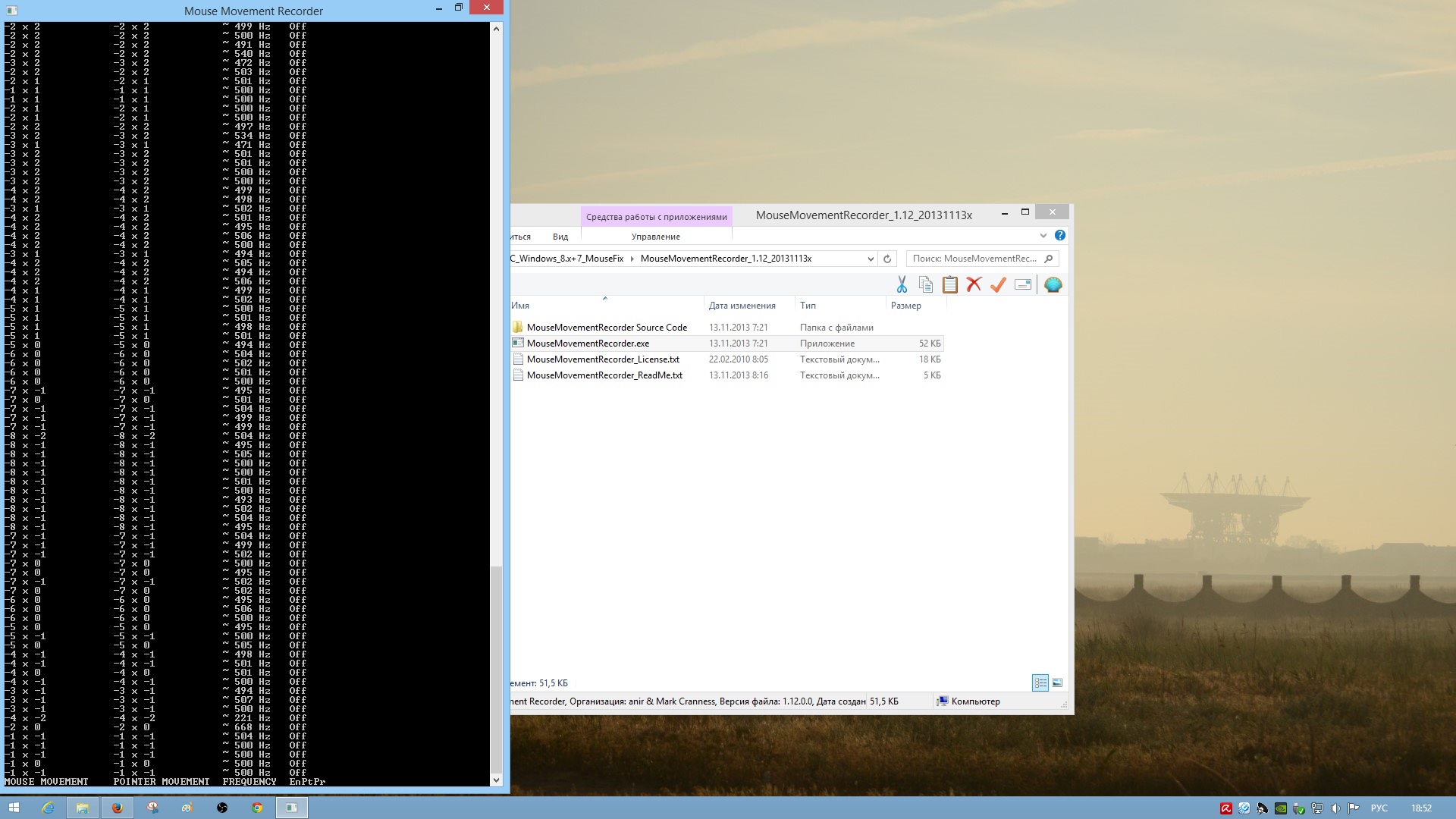Open the Classic Shell settings shell icon
Image resolution: width=1456 pixels, height=819 pixels.
[1053, 284]
